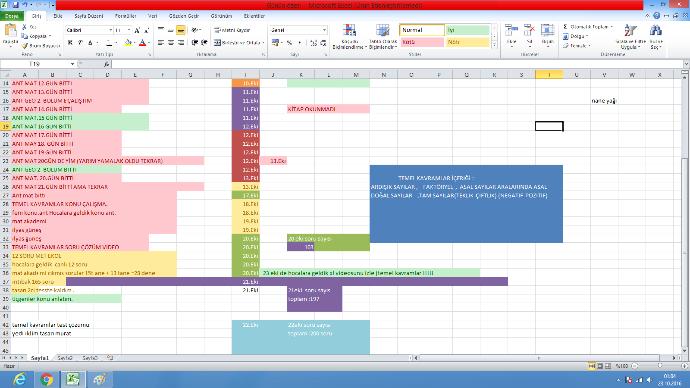
Task: Apply the Normal cell style
Action: tap(422, 30)
